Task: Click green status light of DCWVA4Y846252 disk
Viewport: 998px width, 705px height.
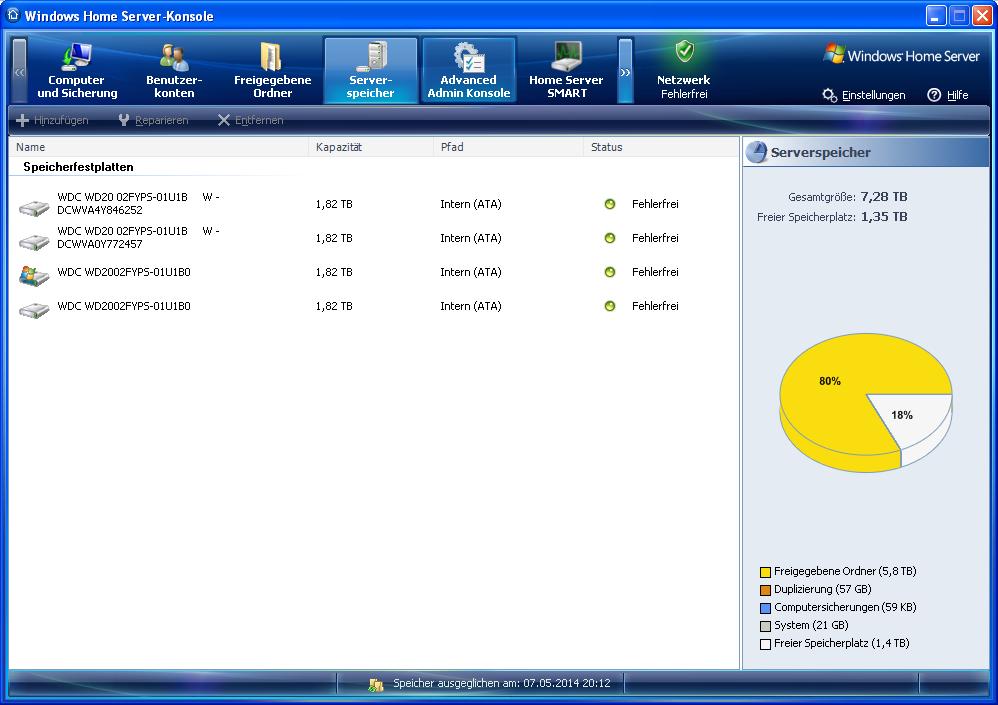Action: pos(610,204)
